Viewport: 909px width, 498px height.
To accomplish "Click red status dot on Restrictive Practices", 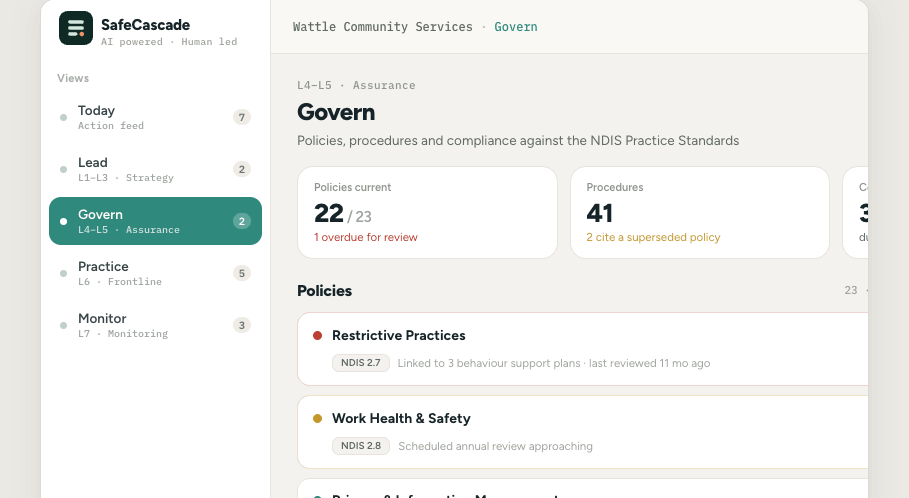I will tap(317, 335).
